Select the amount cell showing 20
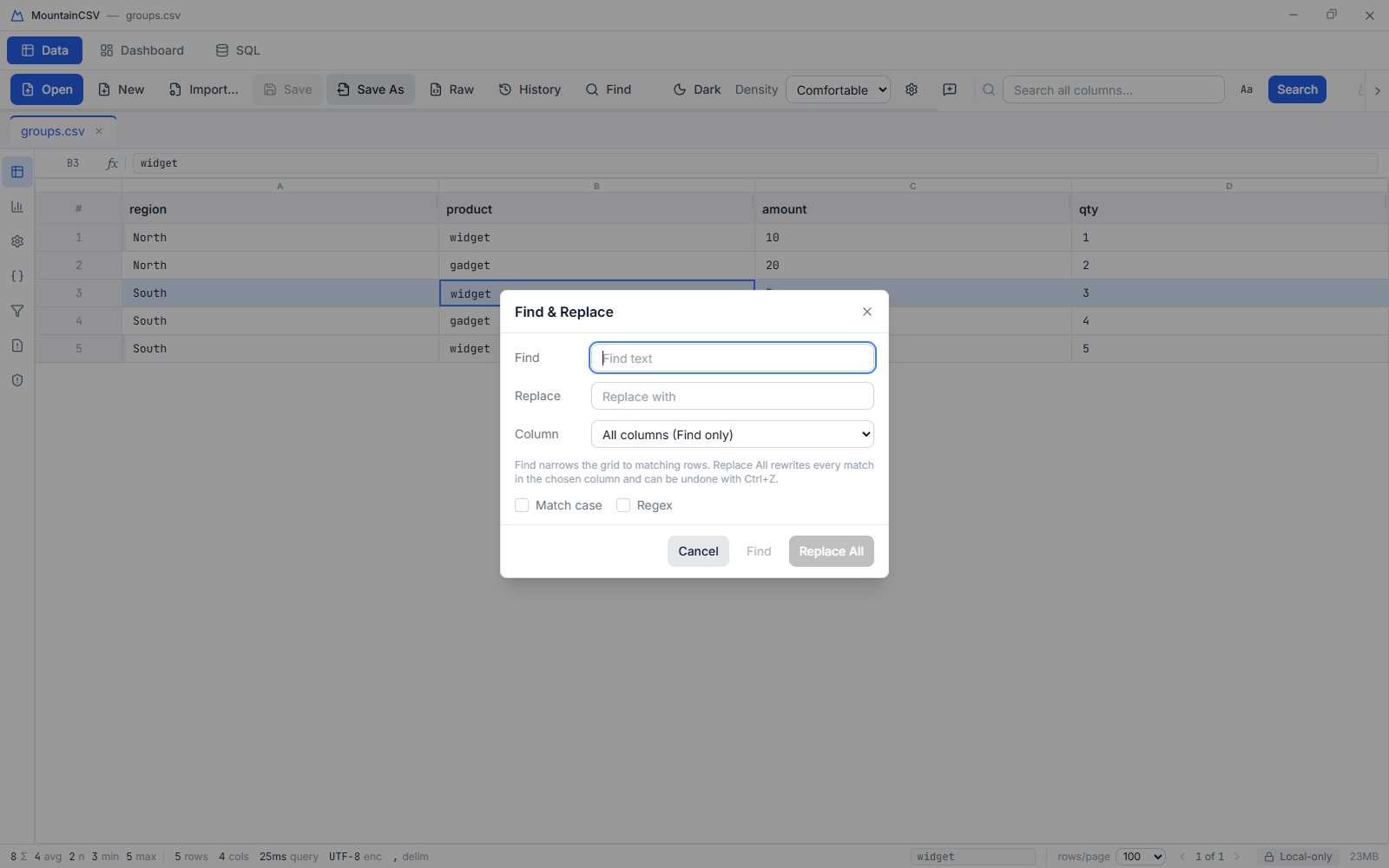 [x=913, y=266]
